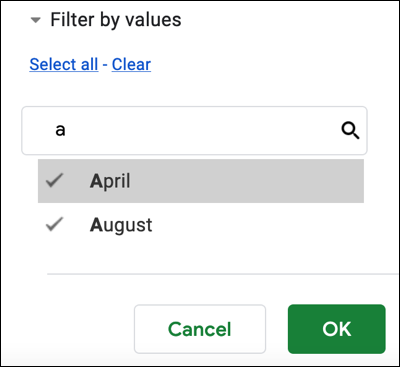Uncheck the August value
Screen dimensions: 400x367
[x=54, y=224]
